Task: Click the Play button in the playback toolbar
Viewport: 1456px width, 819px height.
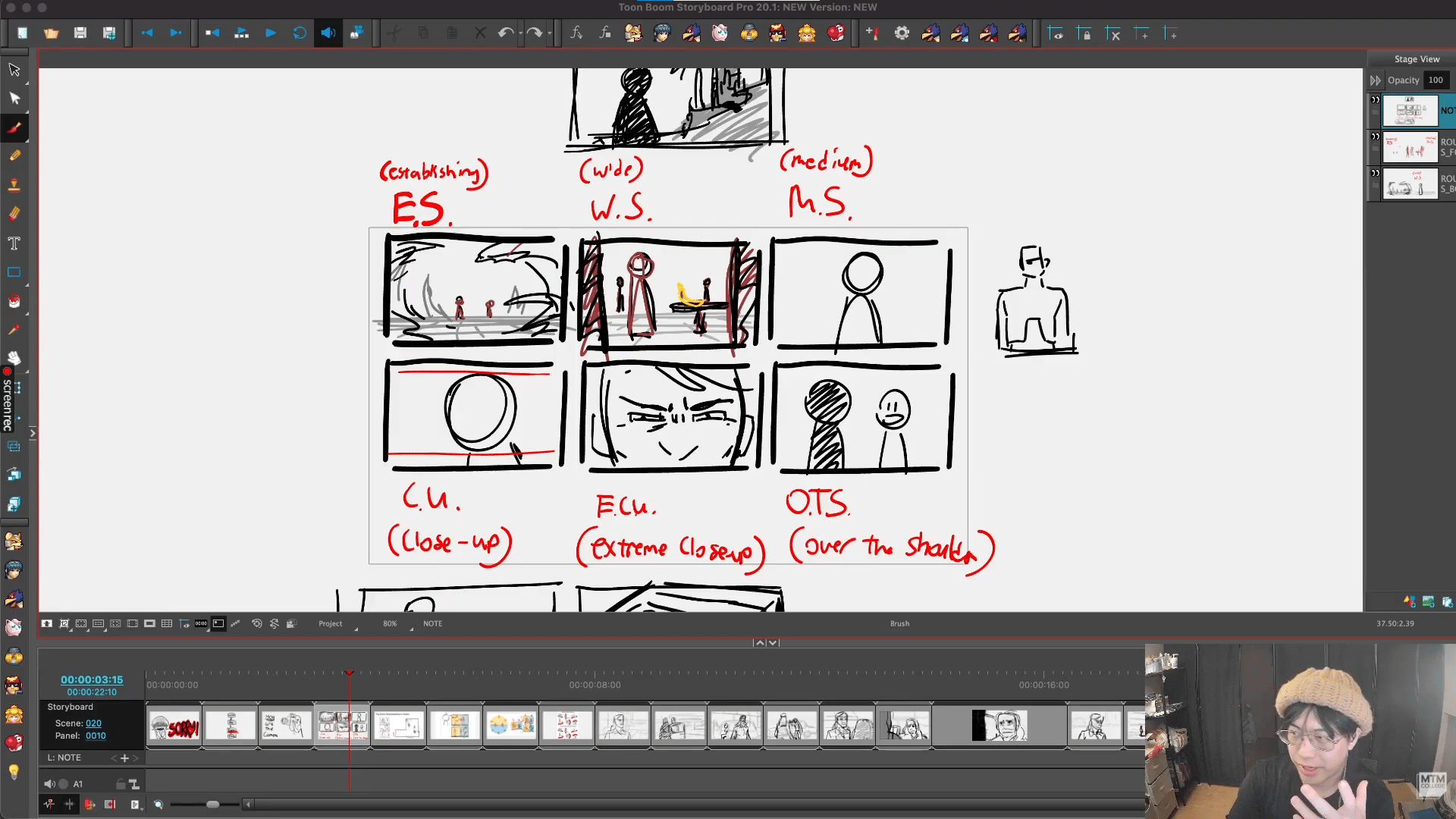Action: coord(271,33)
